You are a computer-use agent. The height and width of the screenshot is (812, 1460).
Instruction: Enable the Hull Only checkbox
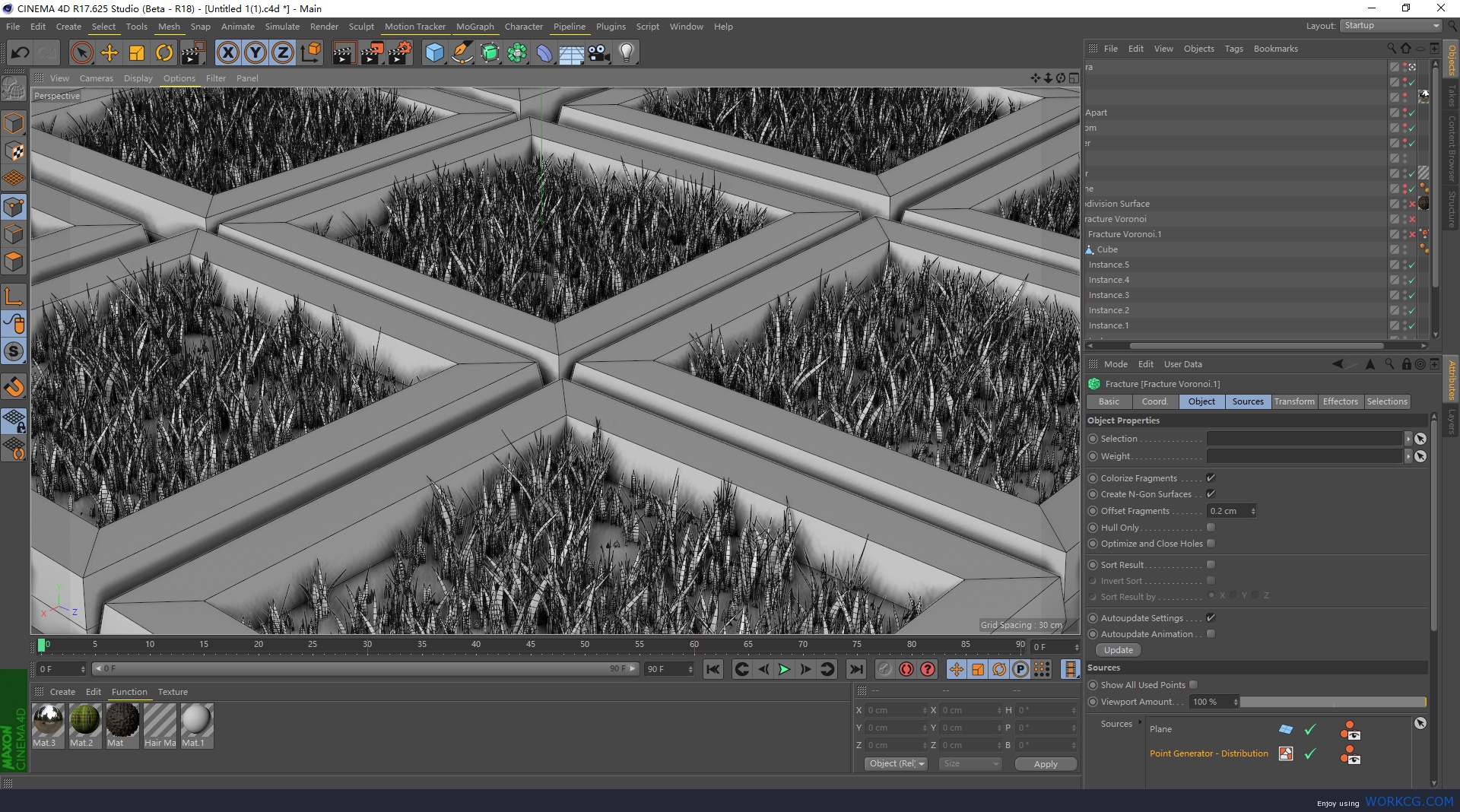1211,527
